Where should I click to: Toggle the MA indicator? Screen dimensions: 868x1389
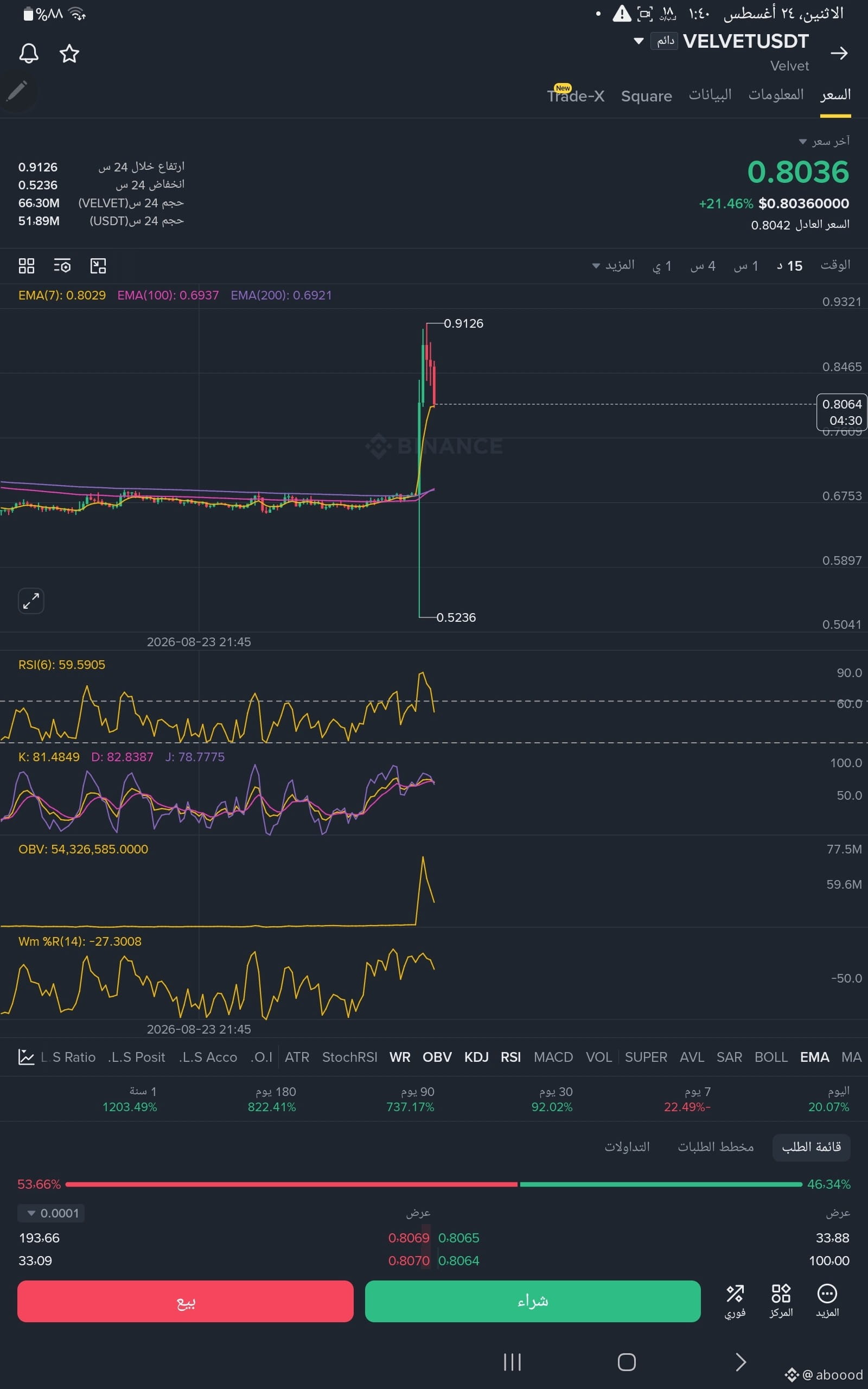(x=851, y=1057)
